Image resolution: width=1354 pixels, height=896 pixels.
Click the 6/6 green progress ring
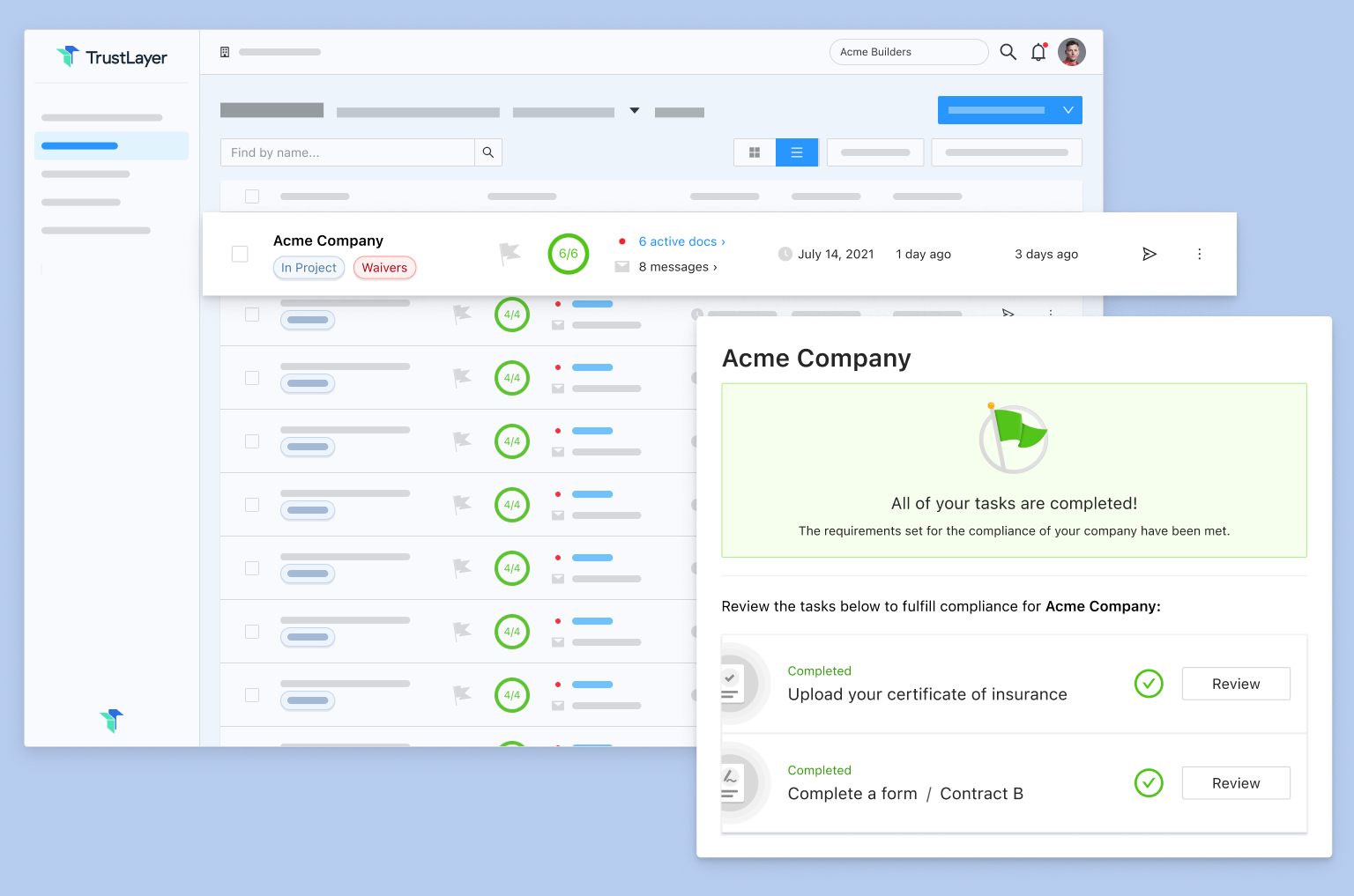pos(568,254)
